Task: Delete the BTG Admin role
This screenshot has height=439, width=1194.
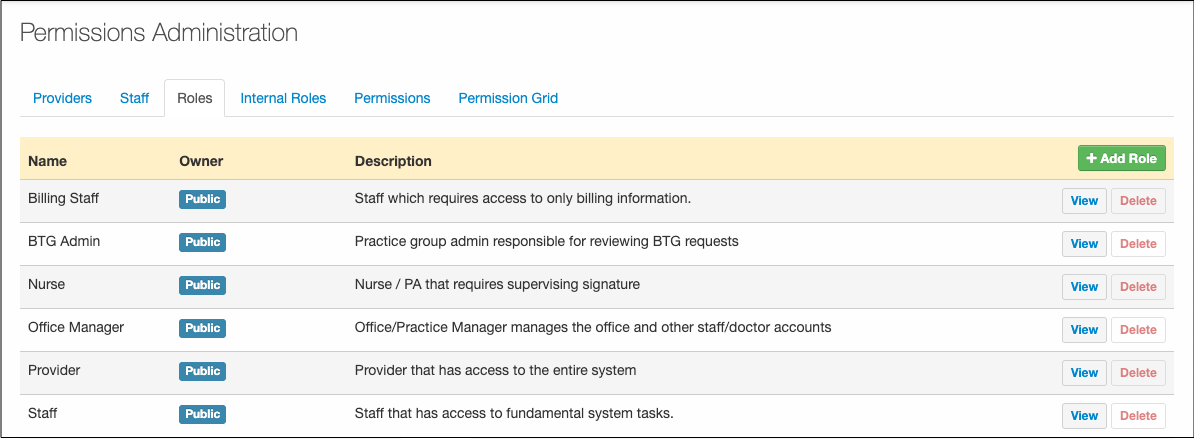Action: [x=1138, y=244]
